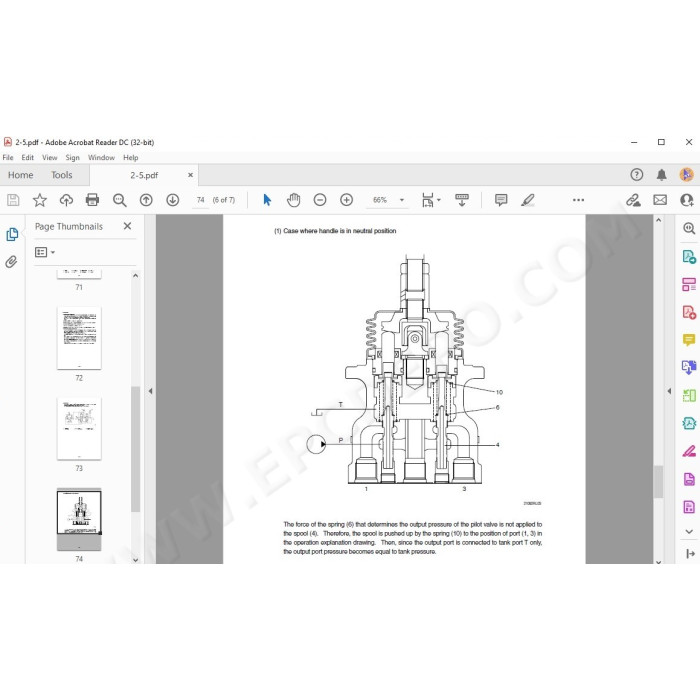The width and height of the screenshot is (700, 700).
Task: Expand the page display options arrow
Action: click(x=438, y=200)
